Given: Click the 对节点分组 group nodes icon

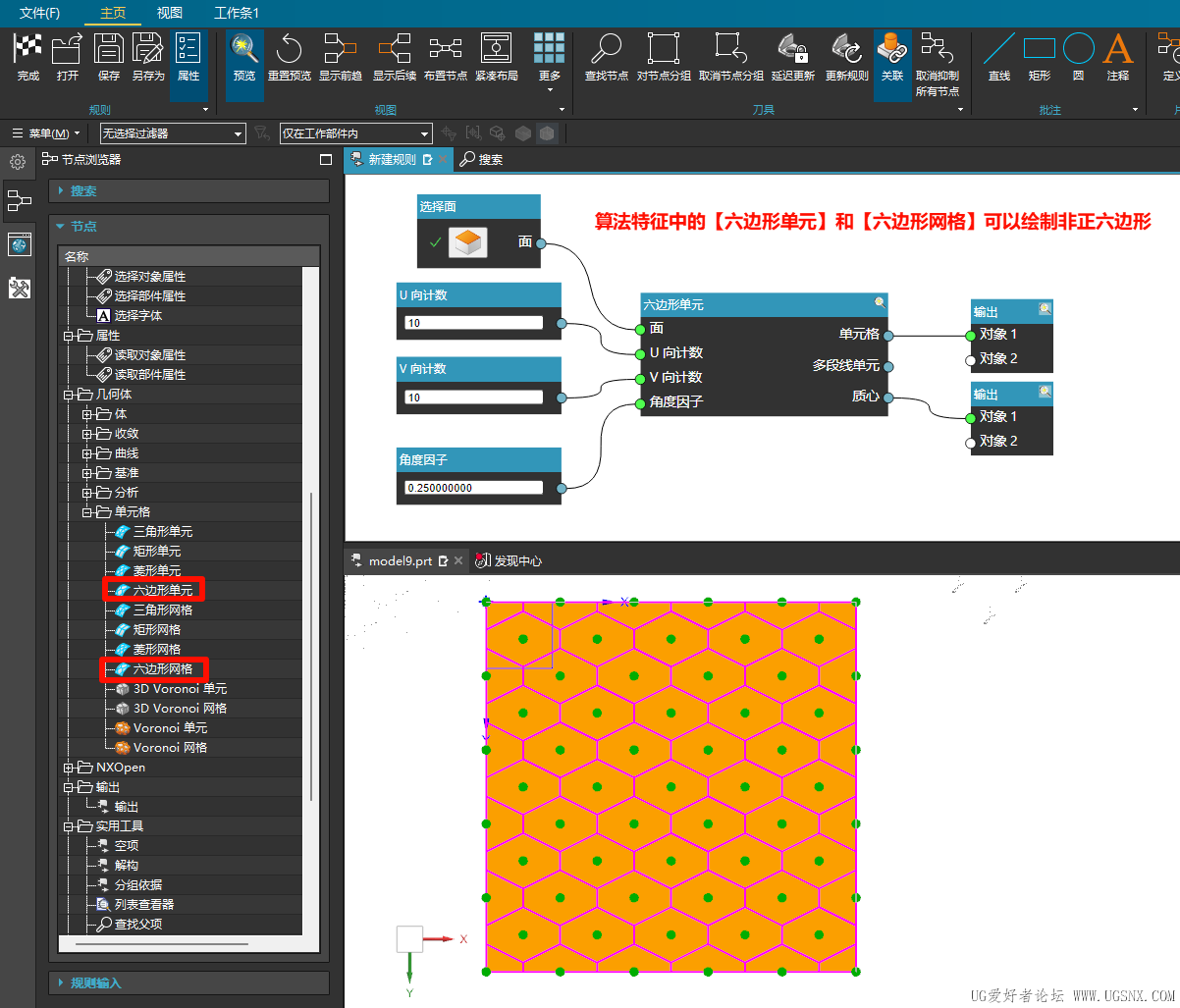Looking at the screenshot, I should click(x=663, y=56).
